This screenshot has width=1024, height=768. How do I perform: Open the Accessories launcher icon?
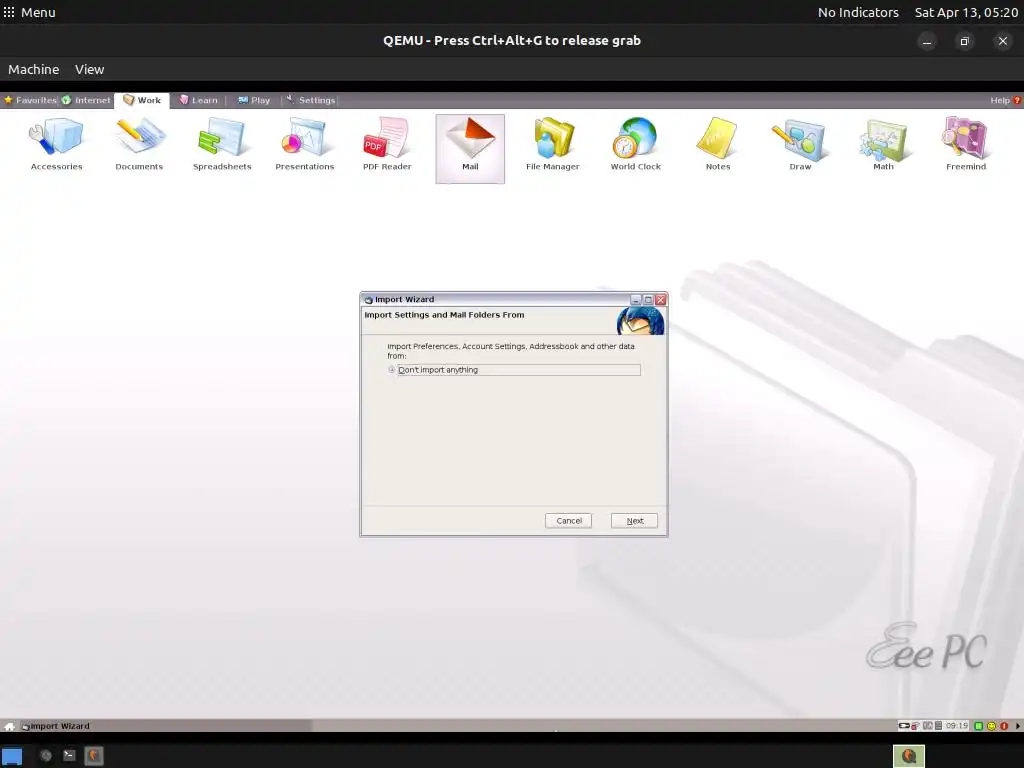click(56, 145)
